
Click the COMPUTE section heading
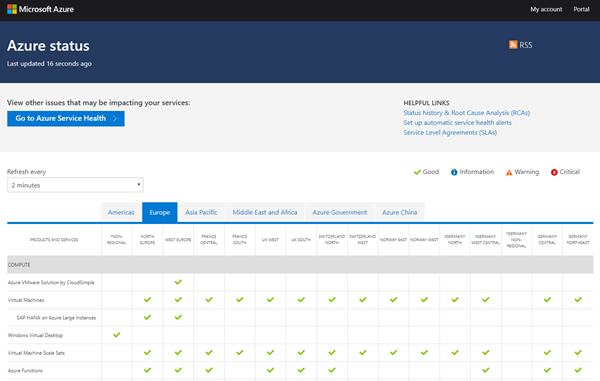tap(19, 265)
